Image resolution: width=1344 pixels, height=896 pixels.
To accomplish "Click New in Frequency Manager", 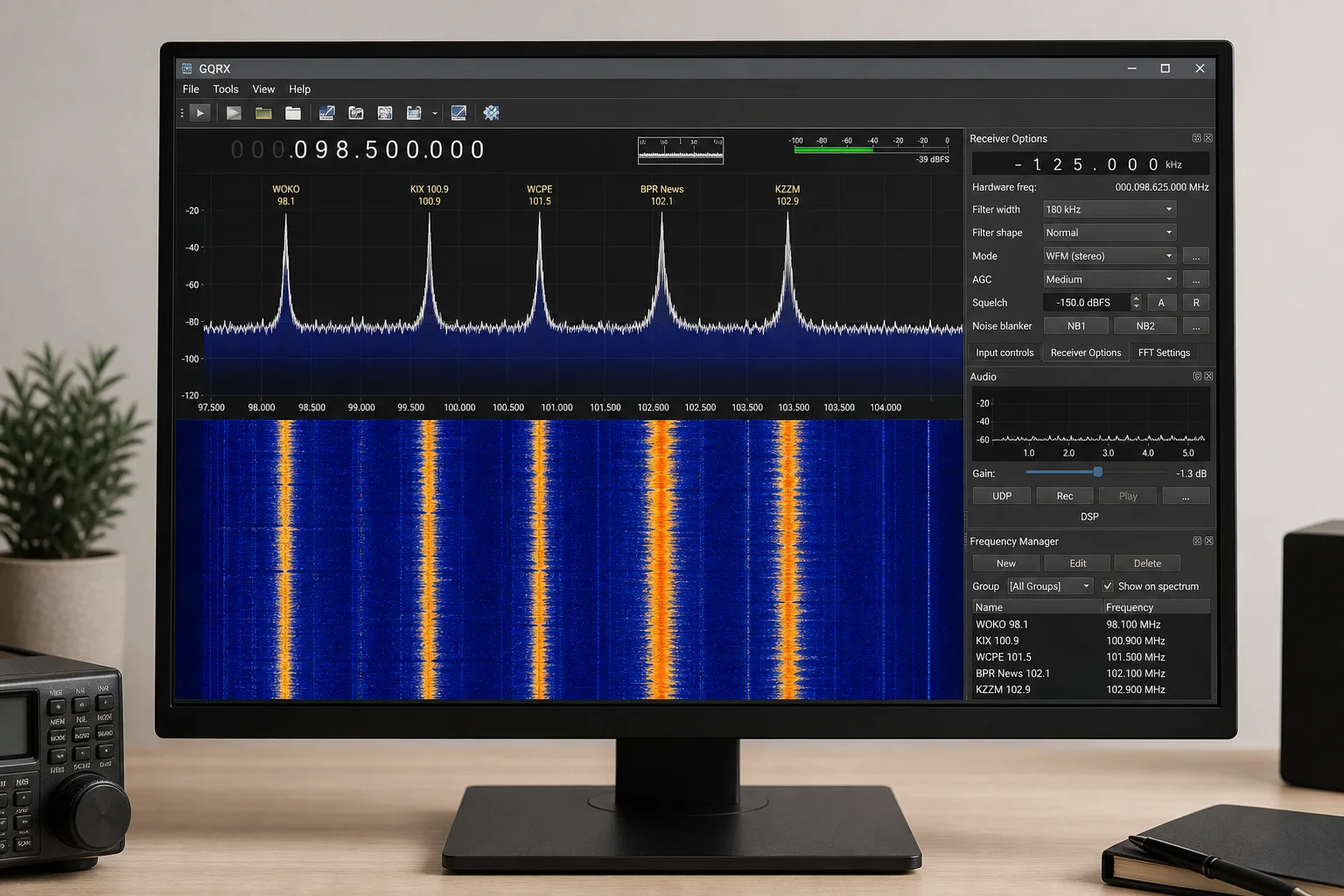I will click(1006, 563).
